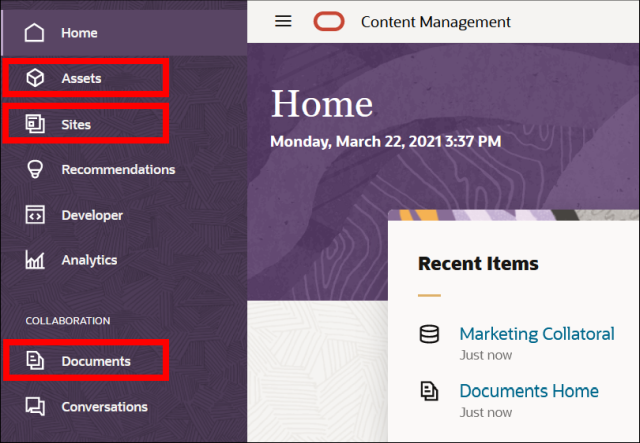Click the COLLABORATION section label
Screen dimensions: 640x443
pos(68,321)
